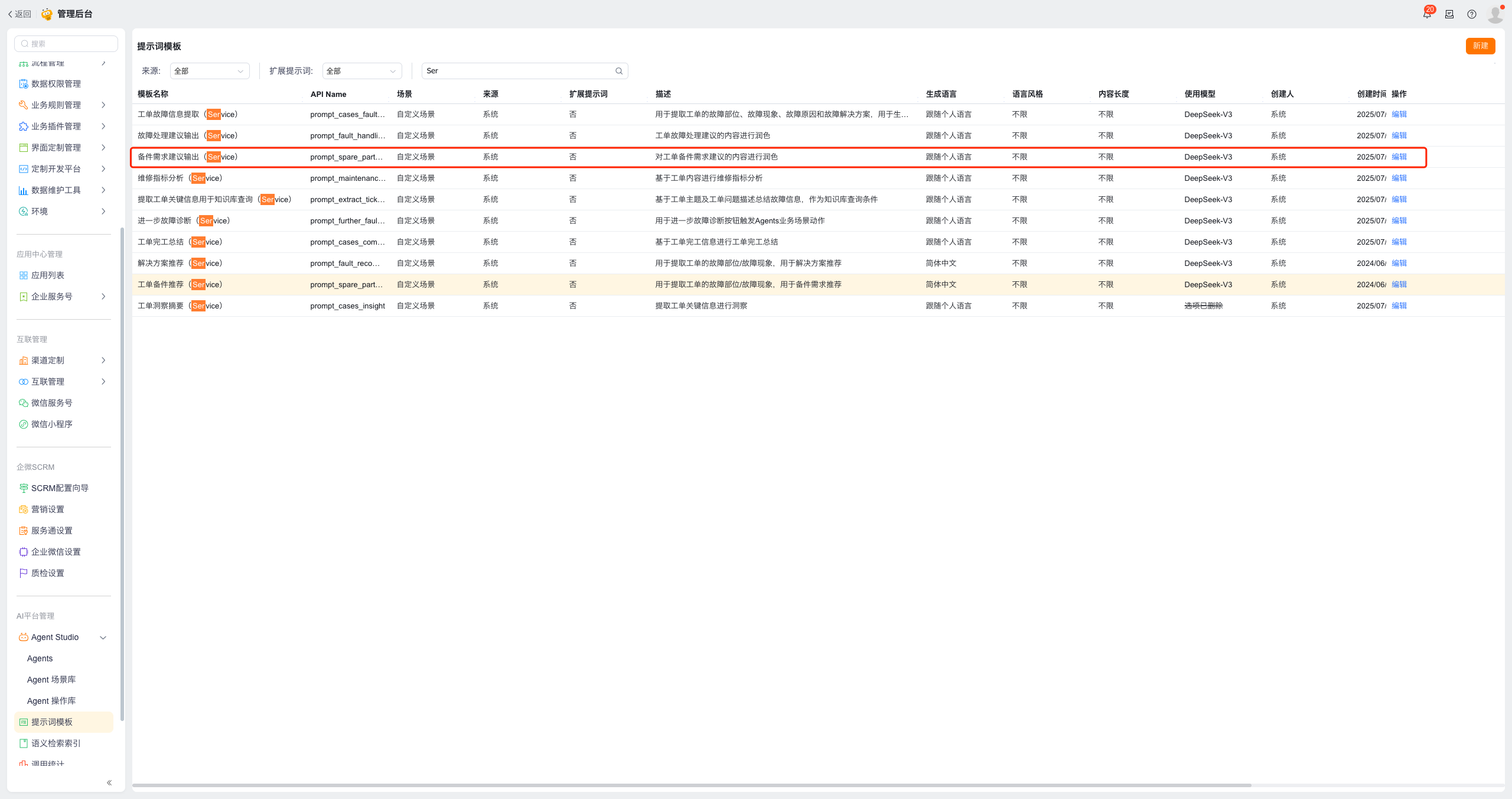Open the user avatar in top right

click(1494, 14)
